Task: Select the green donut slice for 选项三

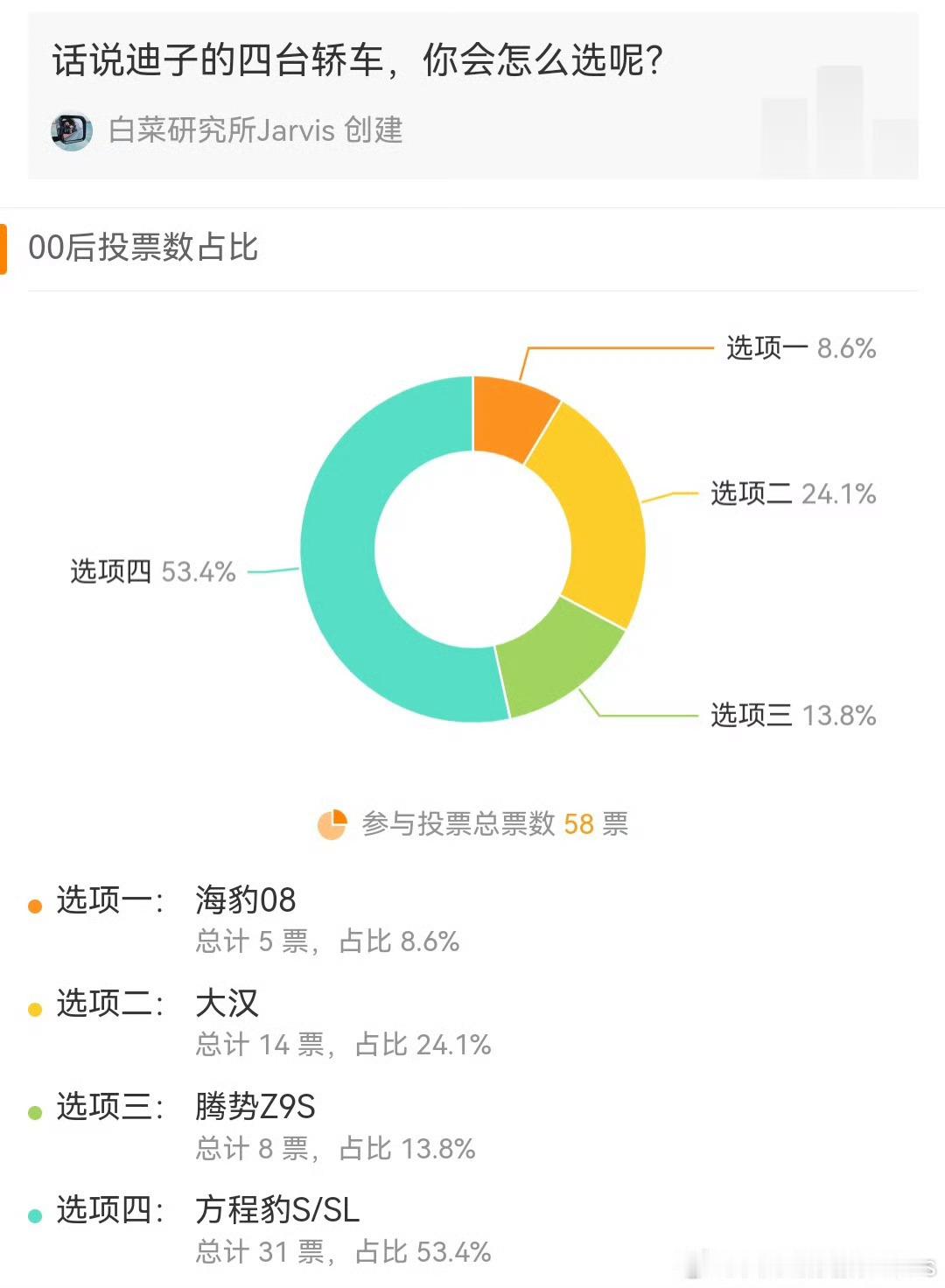Action: tap(560, 662)
